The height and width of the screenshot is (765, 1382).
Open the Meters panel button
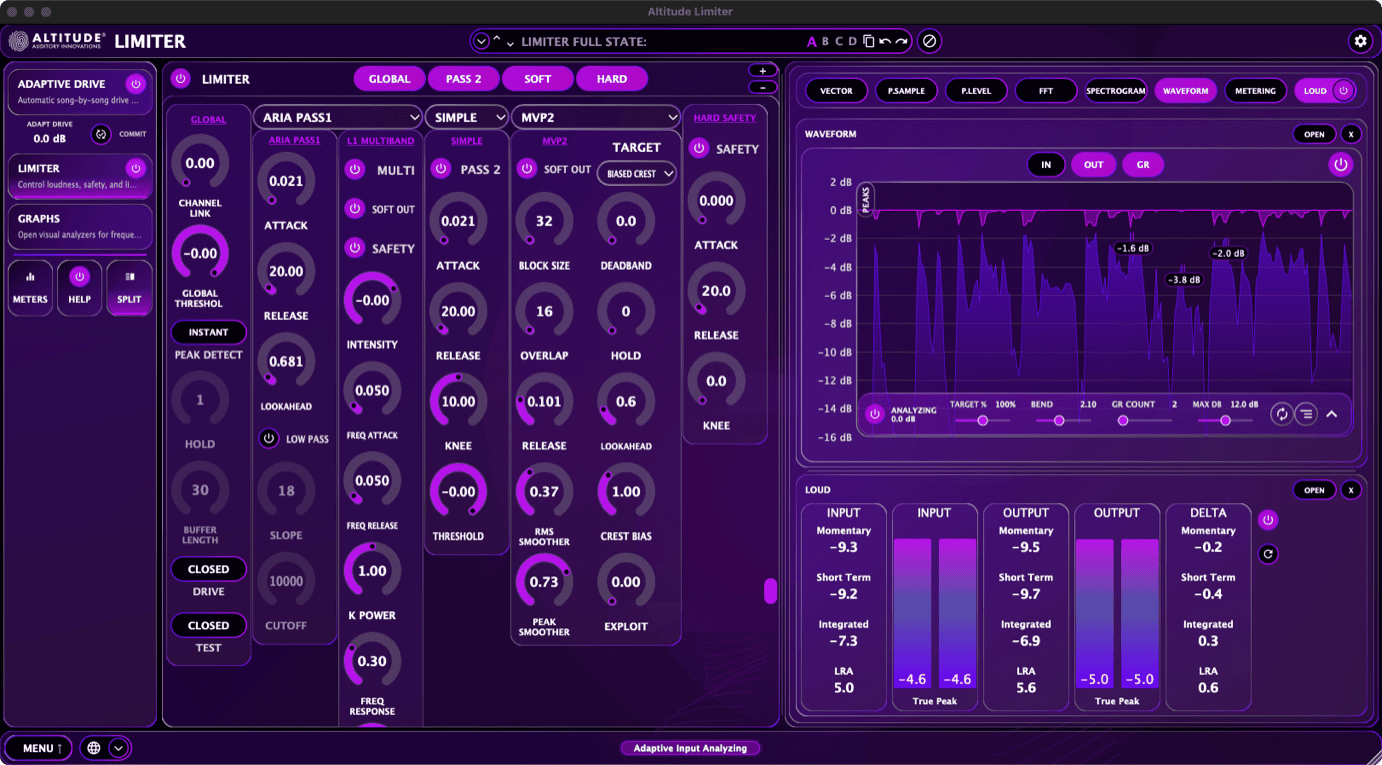30,288
